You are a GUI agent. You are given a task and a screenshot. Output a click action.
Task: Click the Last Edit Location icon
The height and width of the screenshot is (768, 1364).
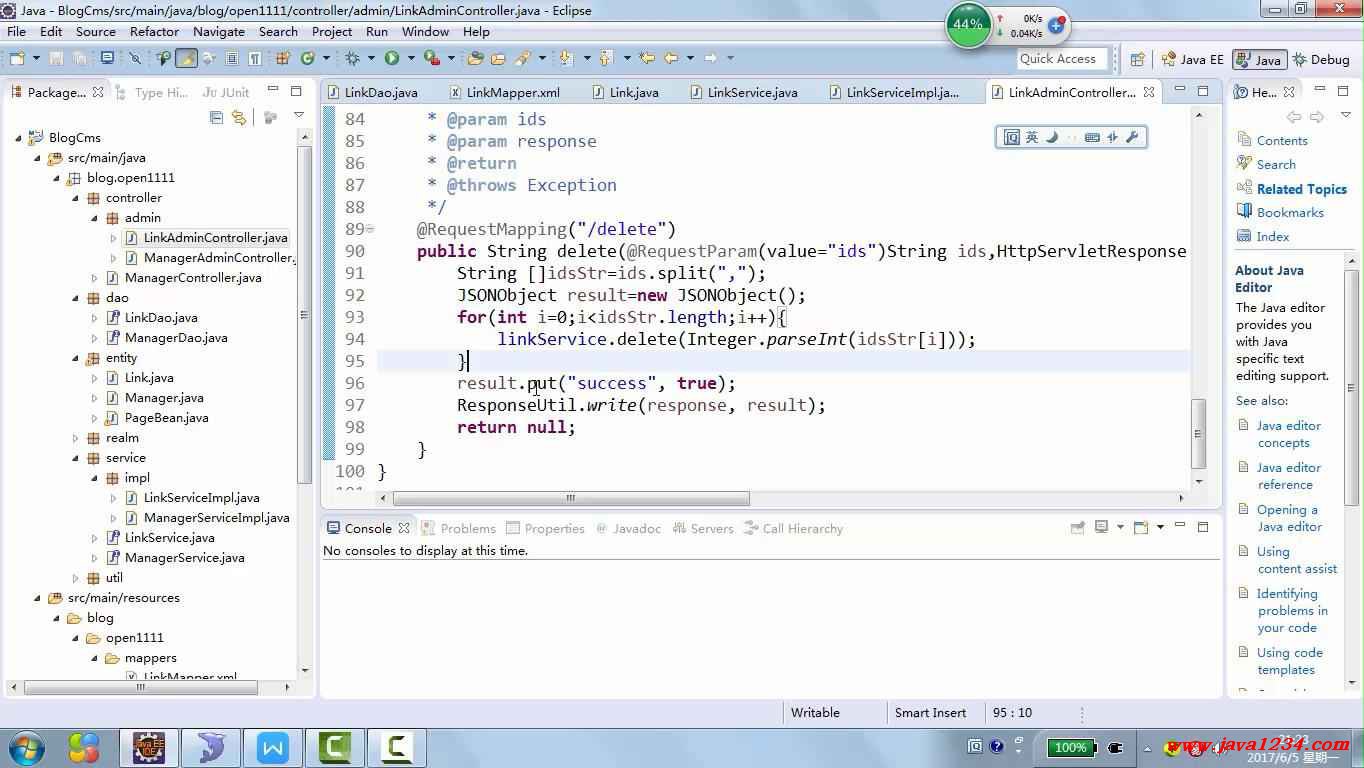tap(646, 59)
